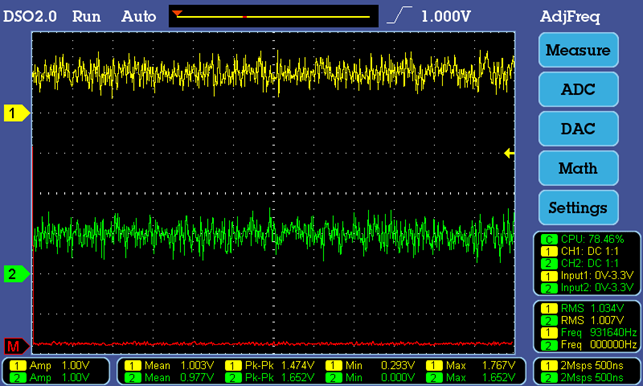Click the green 2 badge beside Mean 0.977V
The width and height of the screenshot is (643, 386).
tap(133, 377)
